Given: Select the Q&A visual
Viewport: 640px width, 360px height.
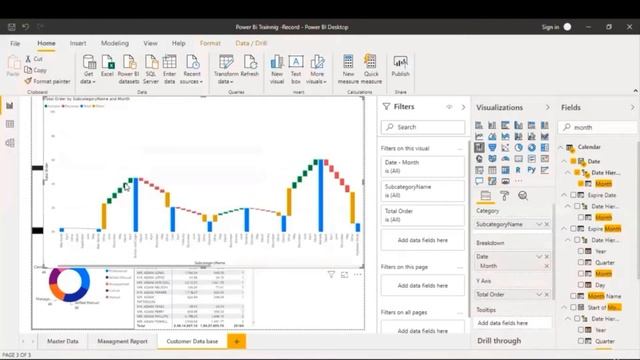Looking at the screenshot, I should (x=479, y=180).
